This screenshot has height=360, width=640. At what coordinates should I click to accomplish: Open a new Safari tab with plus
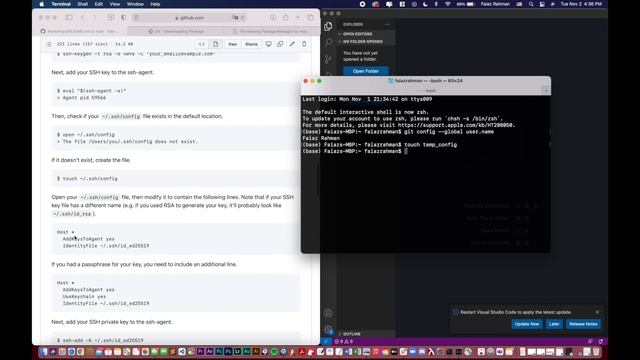[x=298, y=18]
